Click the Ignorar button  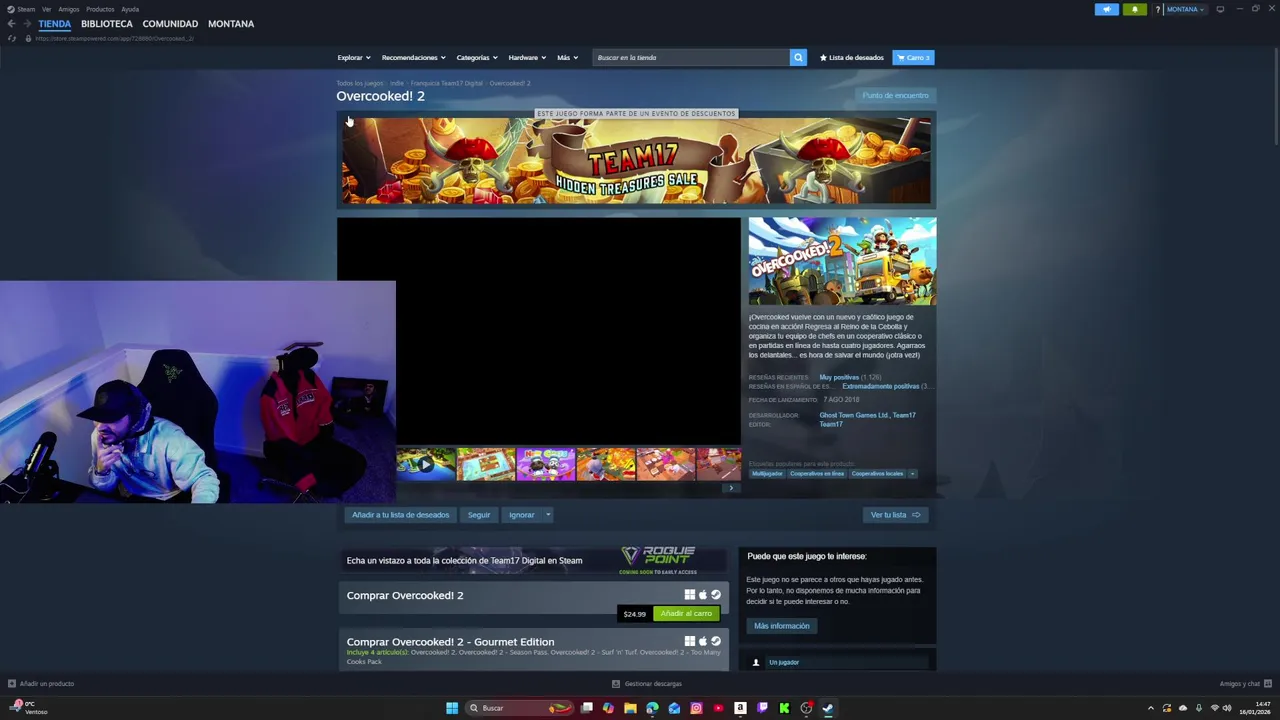point(521,515)
